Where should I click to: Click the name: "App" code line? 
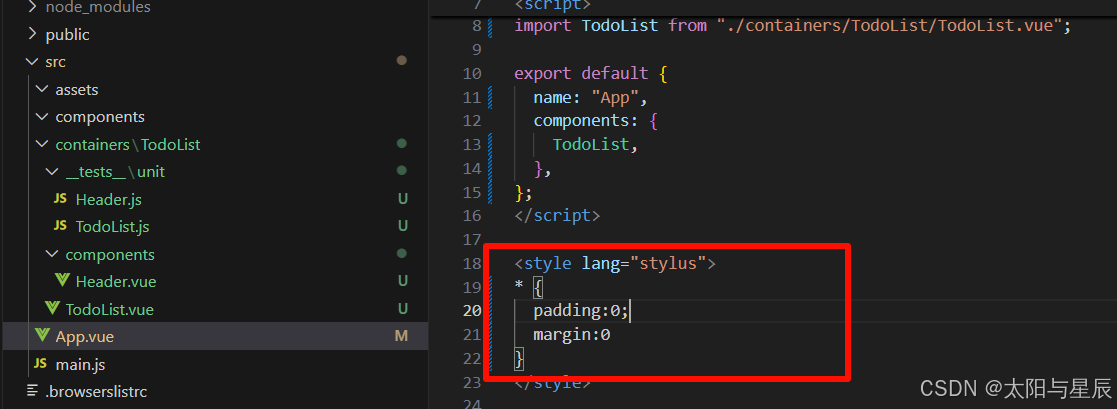pyautogui.click(x=591, y=97)
